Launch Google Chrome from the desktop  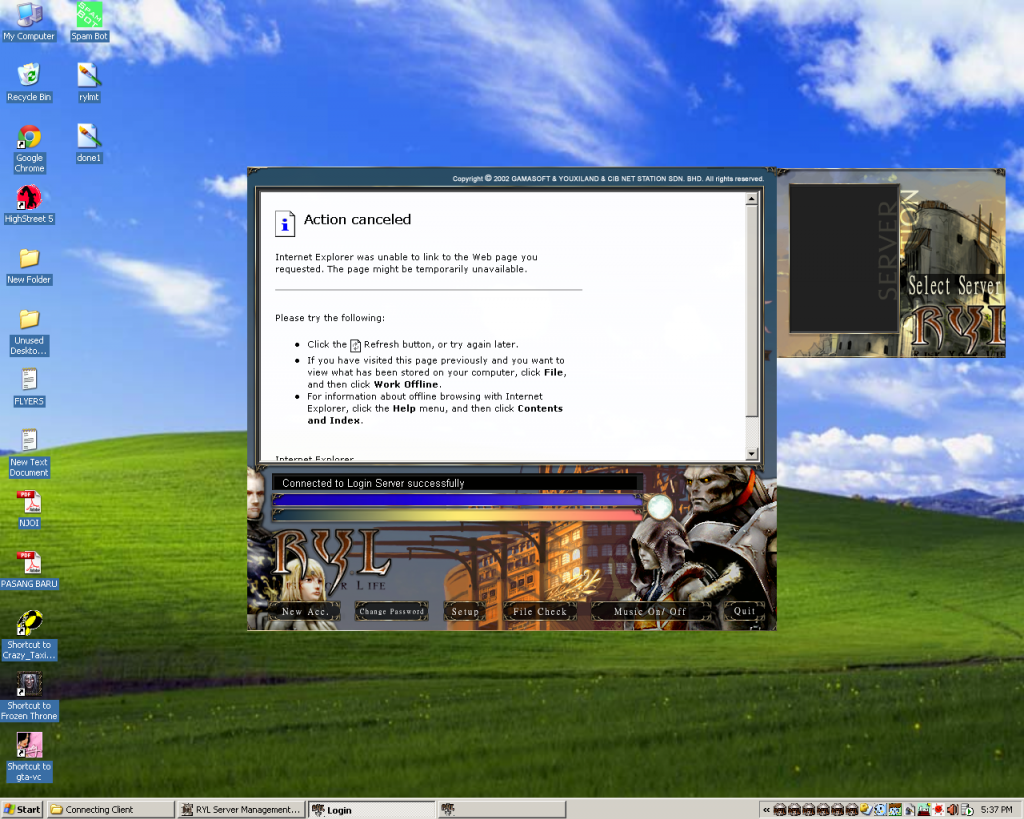pos(29,138)
